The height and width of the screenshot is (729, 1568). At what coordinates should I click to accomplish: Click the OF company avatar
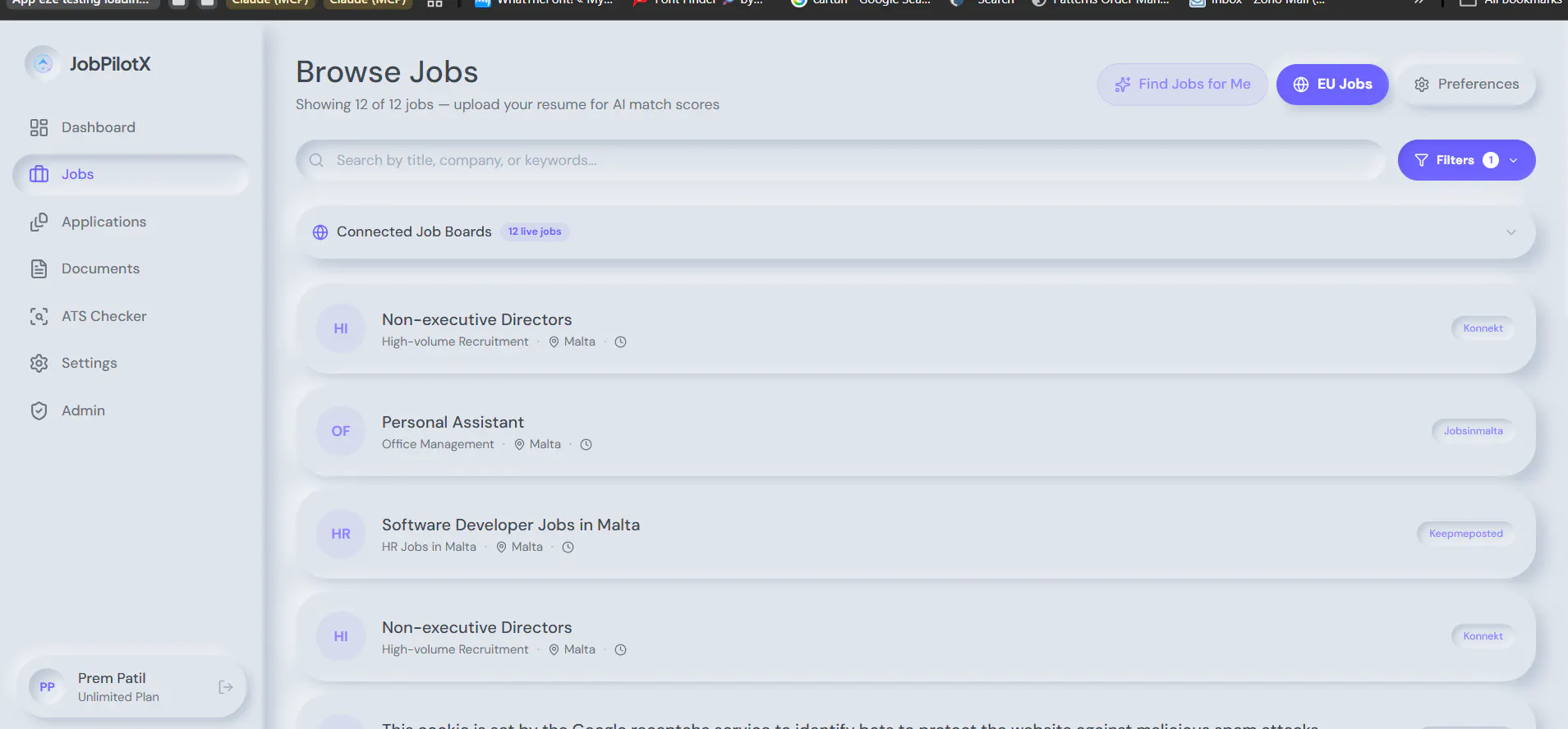click(341, 431)
